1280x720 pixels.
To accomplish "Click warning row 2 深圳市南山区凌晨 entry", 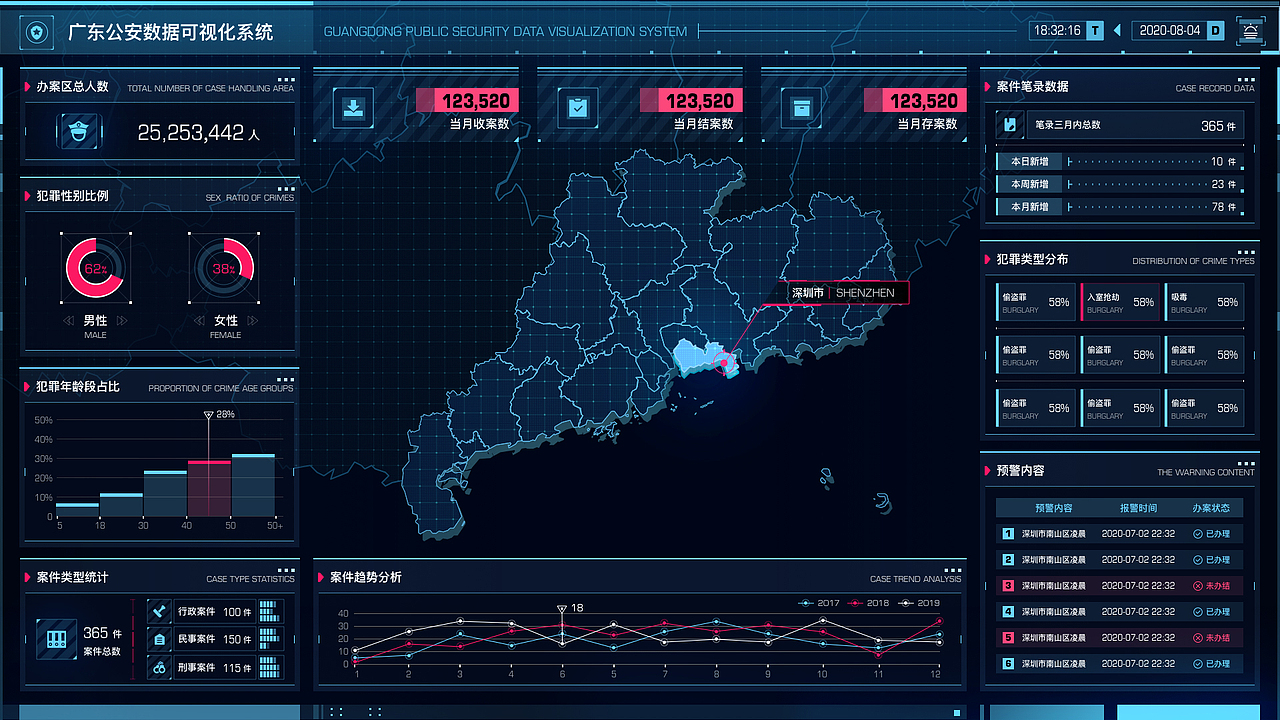I will coord(1120,560).
